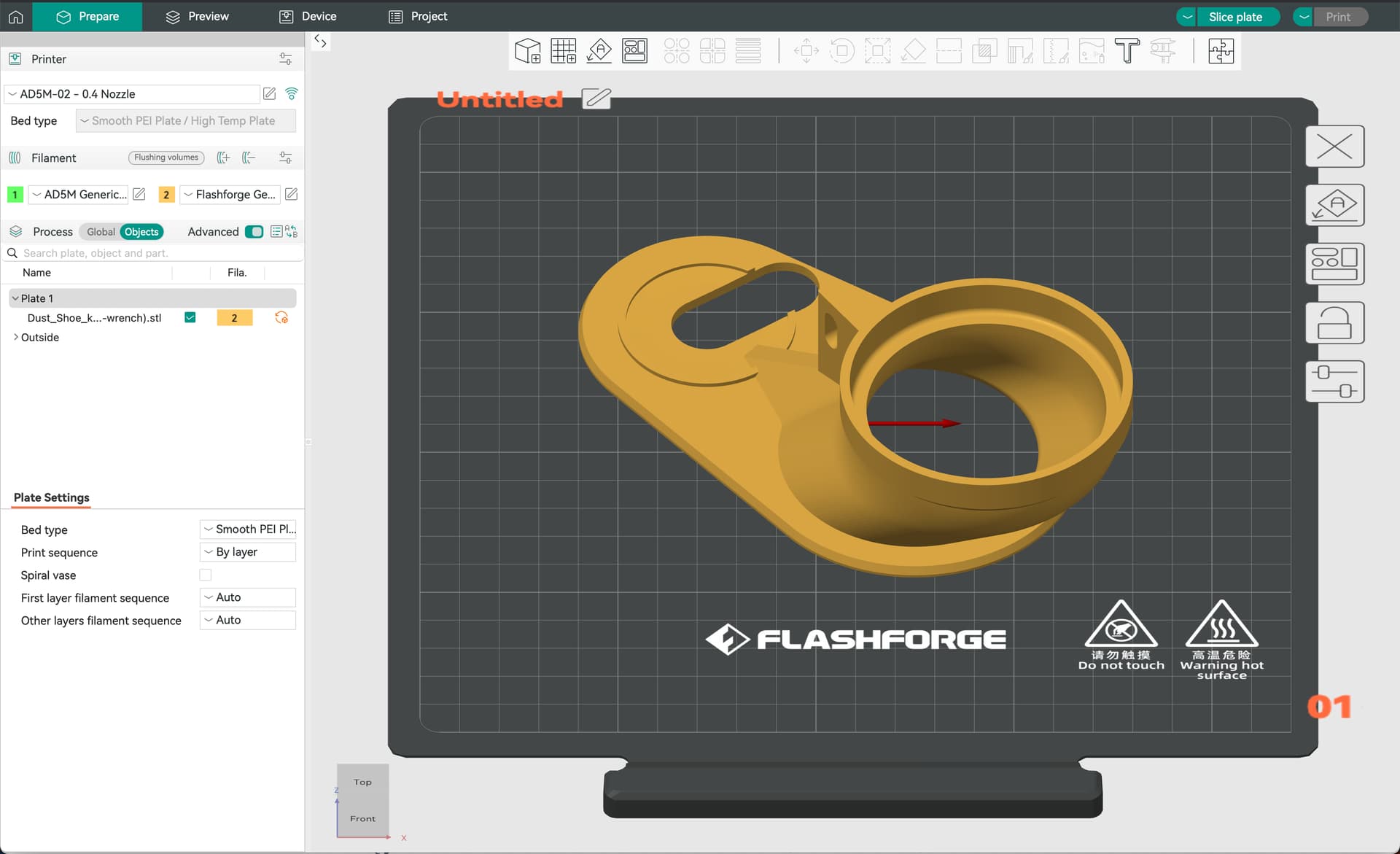Click the orange filament 2 swatch
The width and height of the screenshot is (1400, 854).
(x=166, y=195)
